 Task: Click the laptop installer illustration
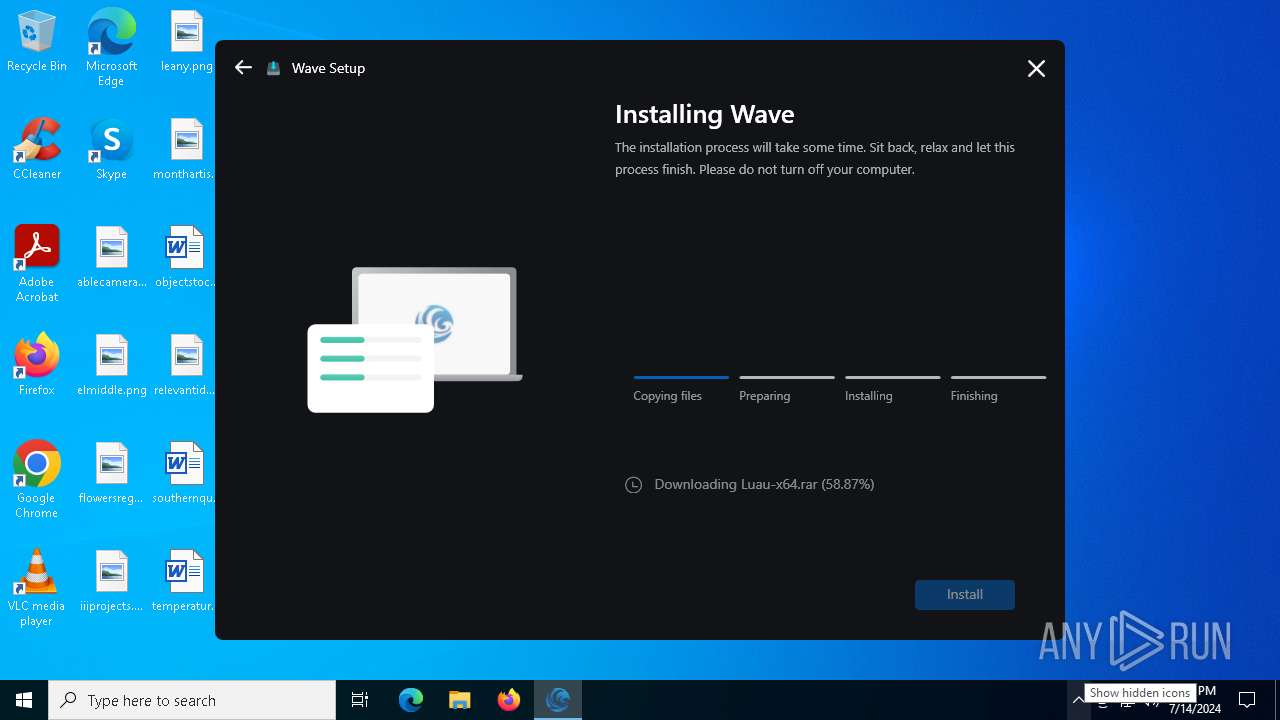point(414,340)
